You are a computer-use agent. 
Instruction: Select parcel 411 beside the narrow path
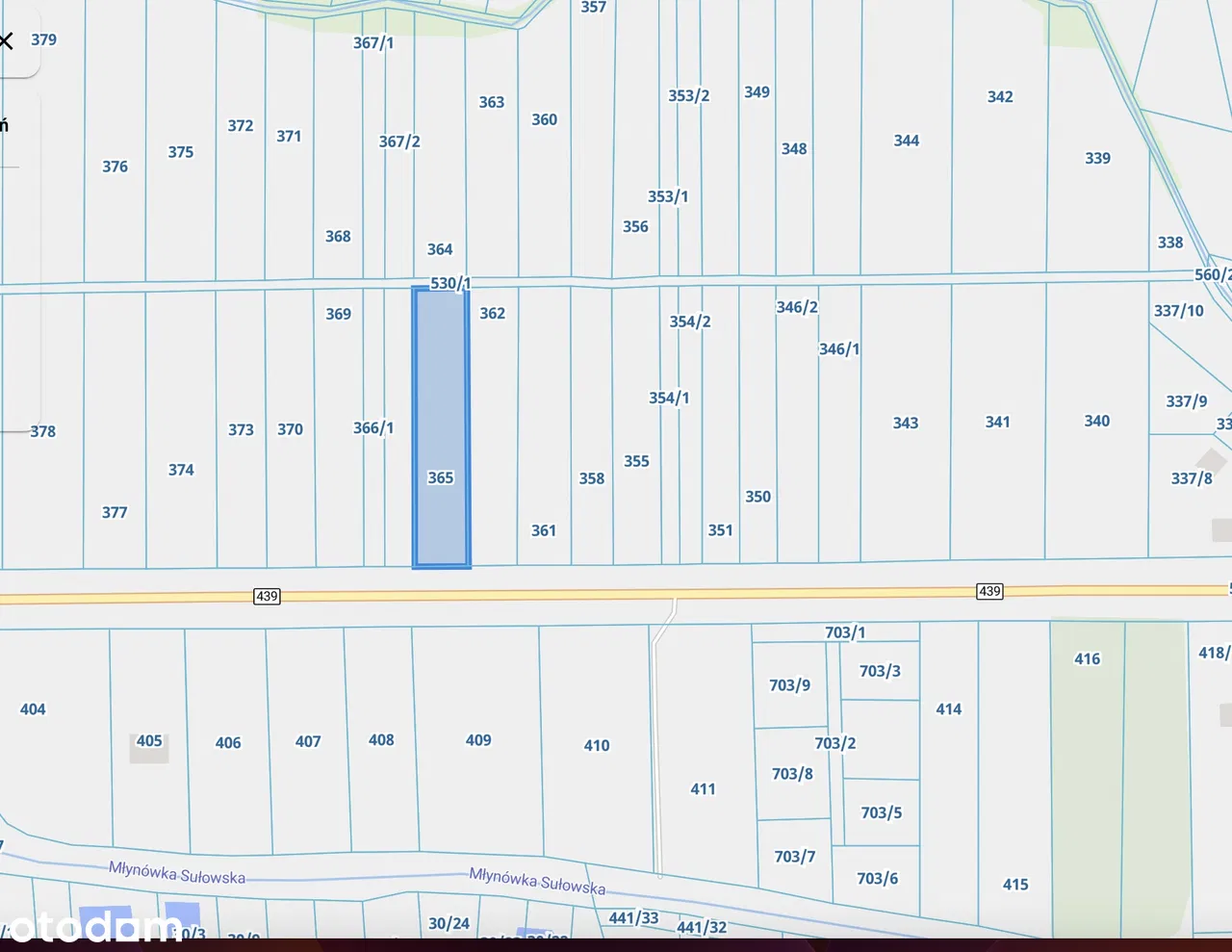tap(703, 789)
